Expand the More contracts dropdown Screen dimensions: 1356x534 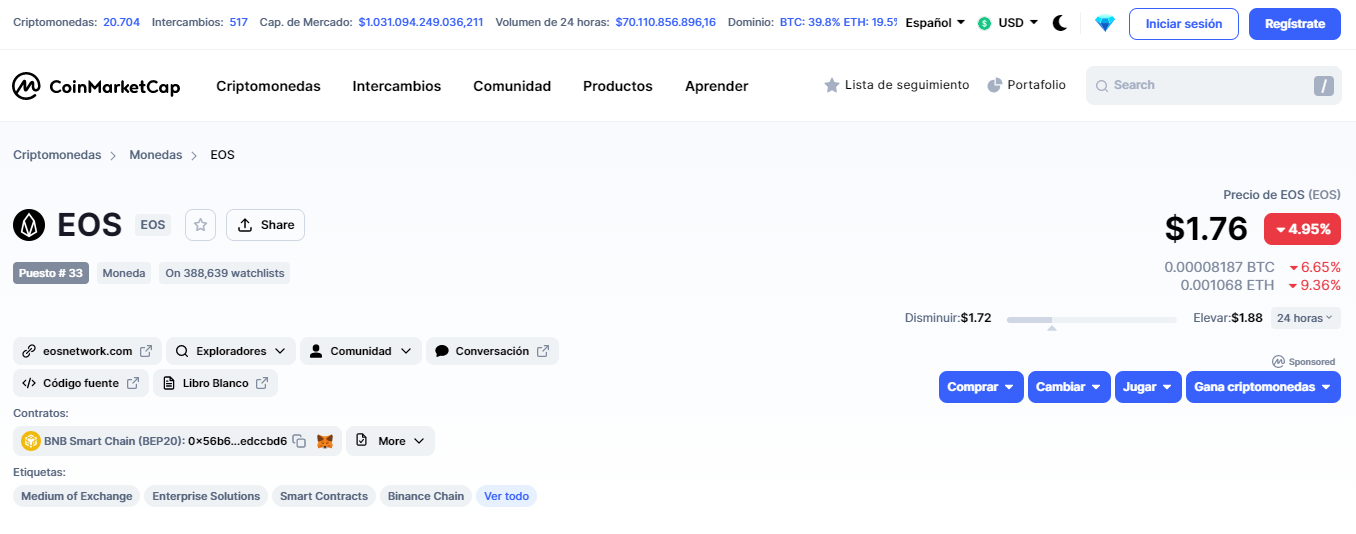[x=390, y=441]
